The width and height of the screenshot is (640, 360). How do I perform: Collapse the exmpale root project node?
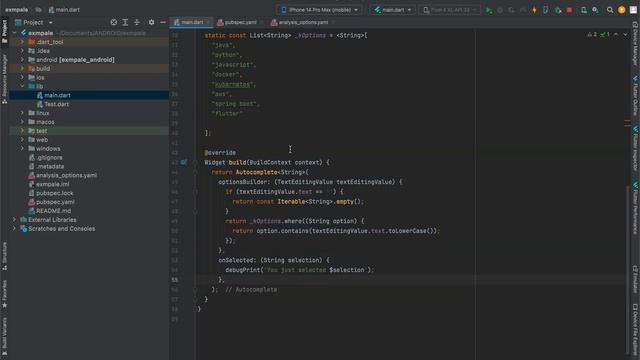pos(15,33)
